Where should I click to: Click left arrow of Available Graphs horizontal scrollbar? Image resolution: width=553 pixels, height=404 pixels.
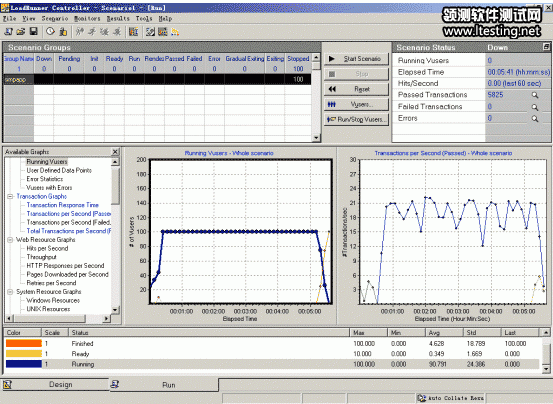coord(9,318)
